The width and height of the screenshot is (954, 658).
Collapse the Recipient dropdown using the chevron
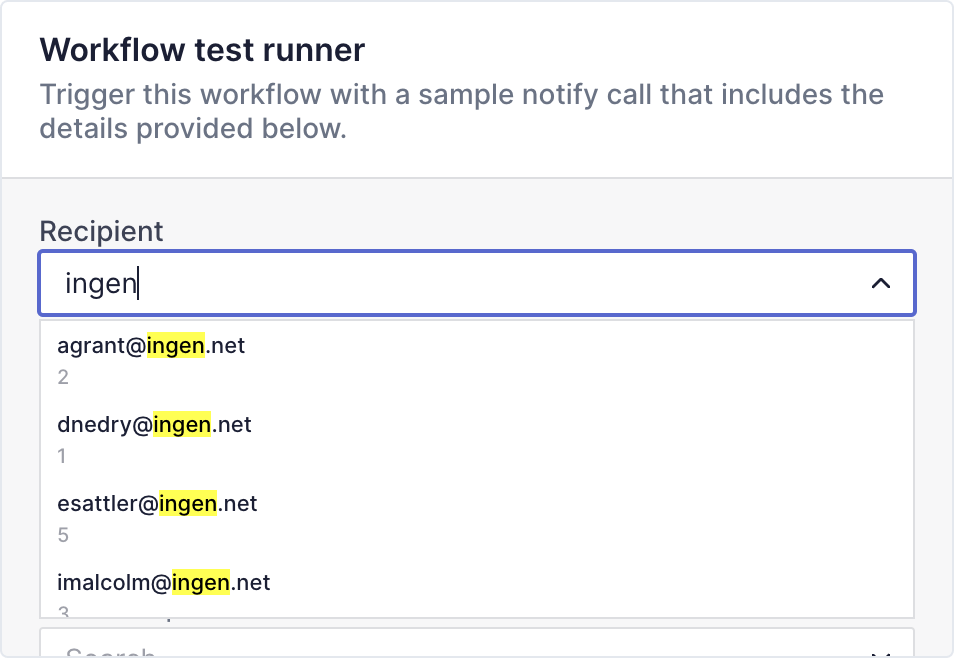(880, 283)
